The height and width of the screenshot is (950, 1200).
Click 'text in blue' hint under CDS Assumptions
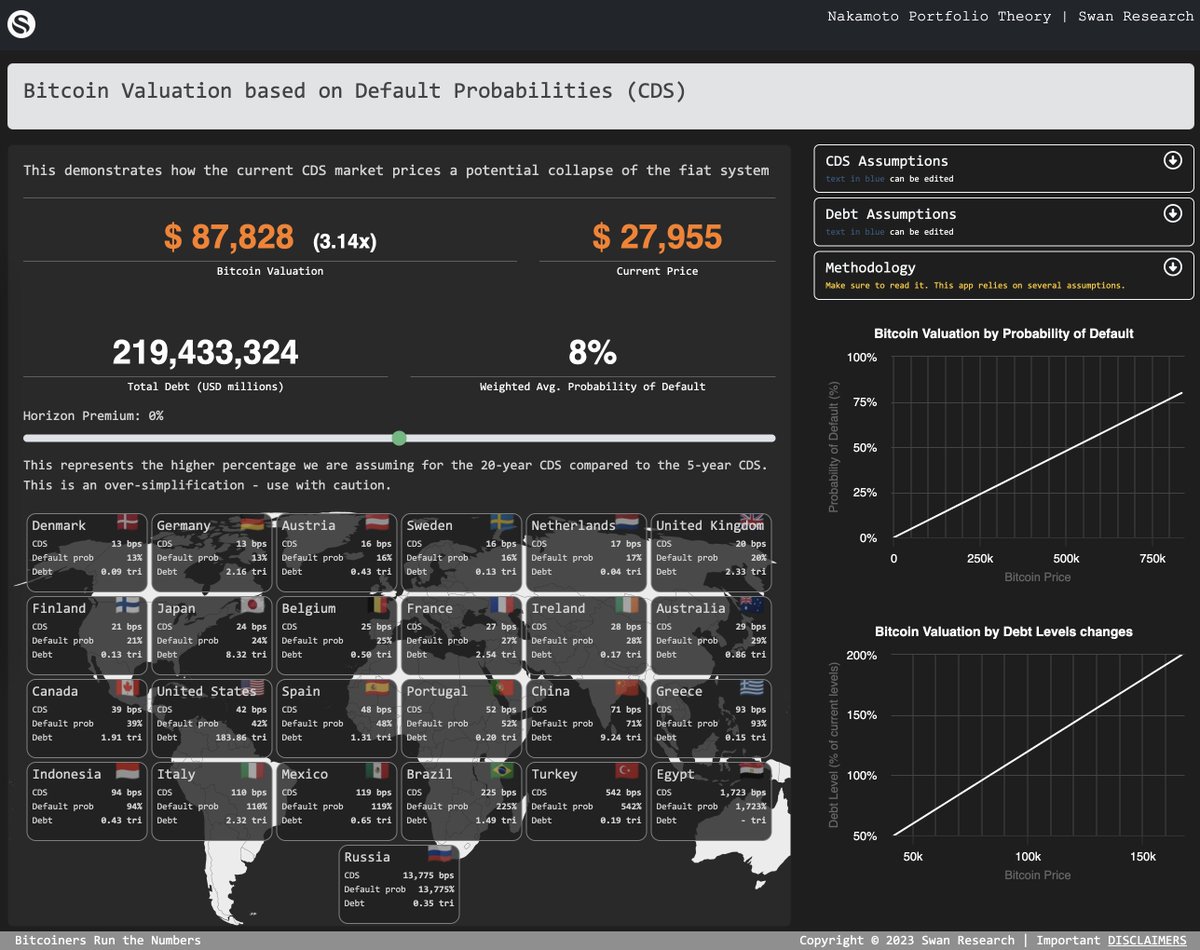click(x=855, y=179)
